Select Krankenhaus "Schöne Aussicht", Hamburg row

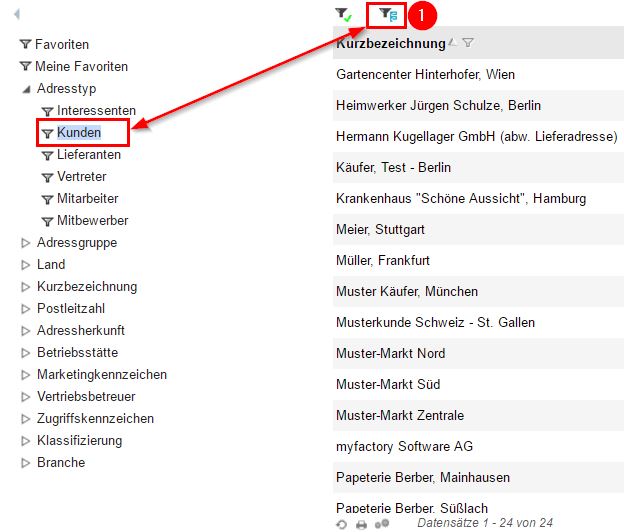(478, 199)
